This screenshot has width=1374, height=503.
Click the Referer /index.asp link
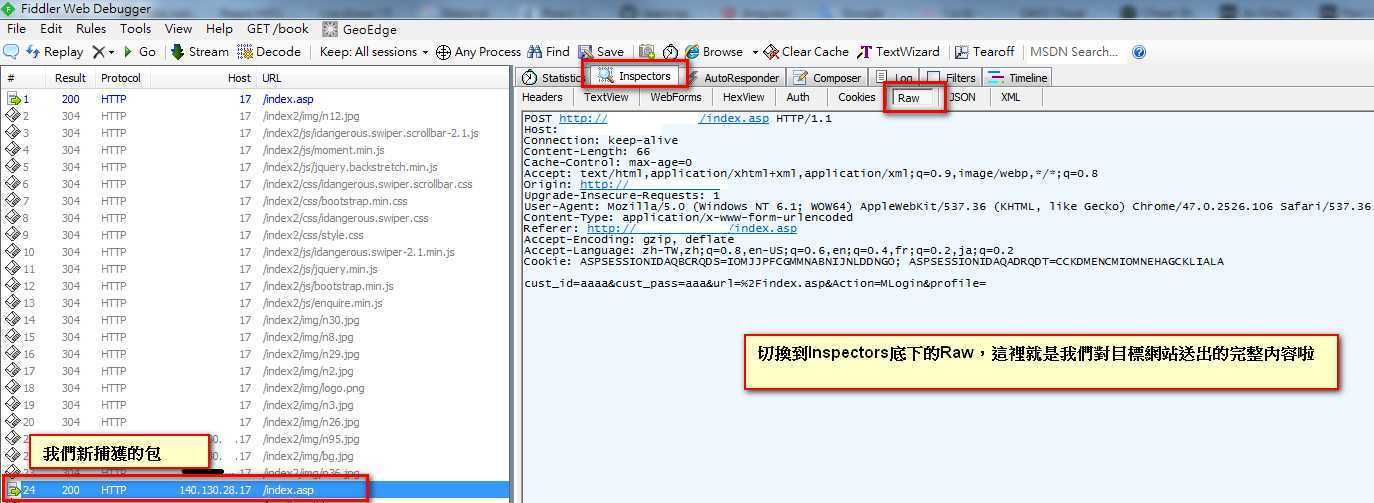click(692, 228)
